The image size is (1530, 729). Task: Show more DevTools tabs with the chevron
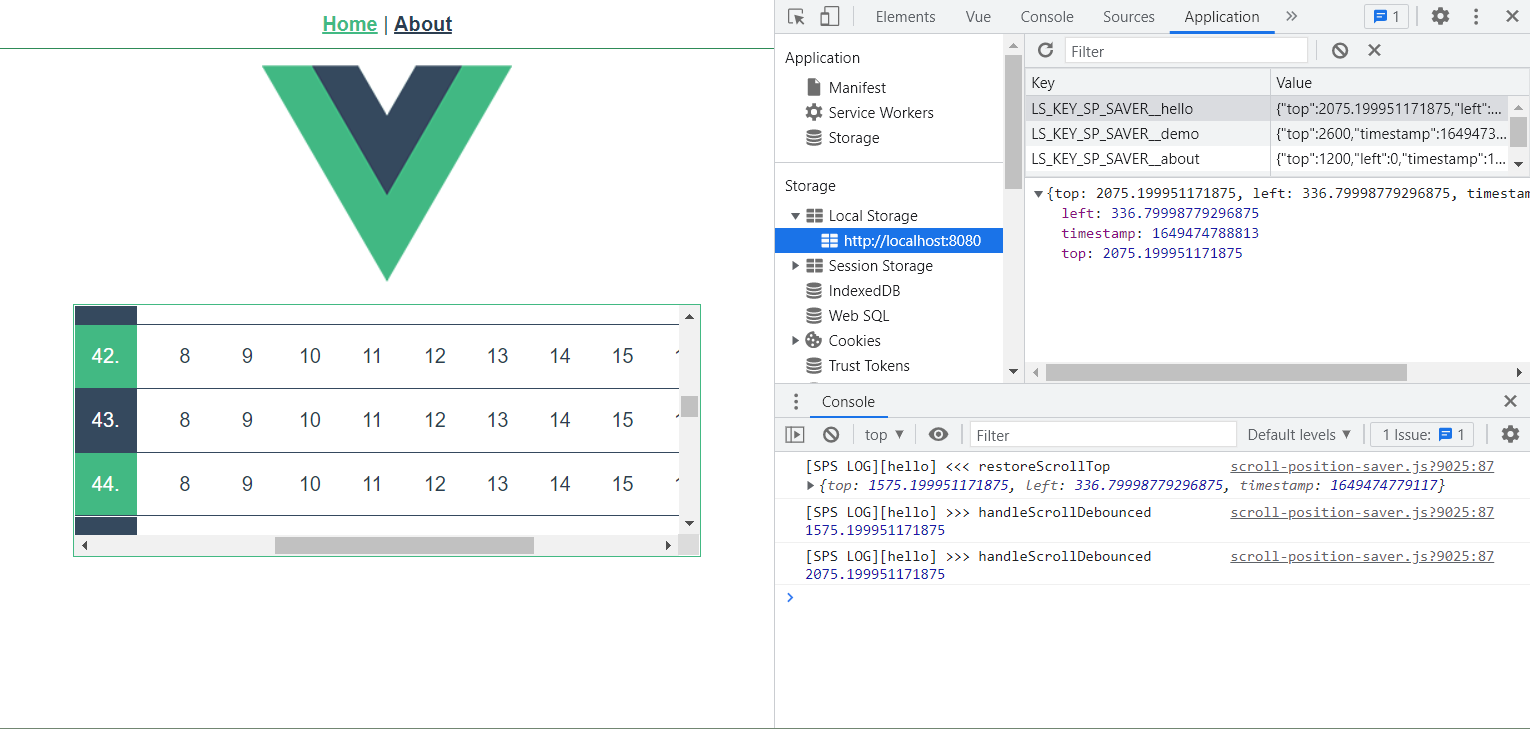point(1291,16)
